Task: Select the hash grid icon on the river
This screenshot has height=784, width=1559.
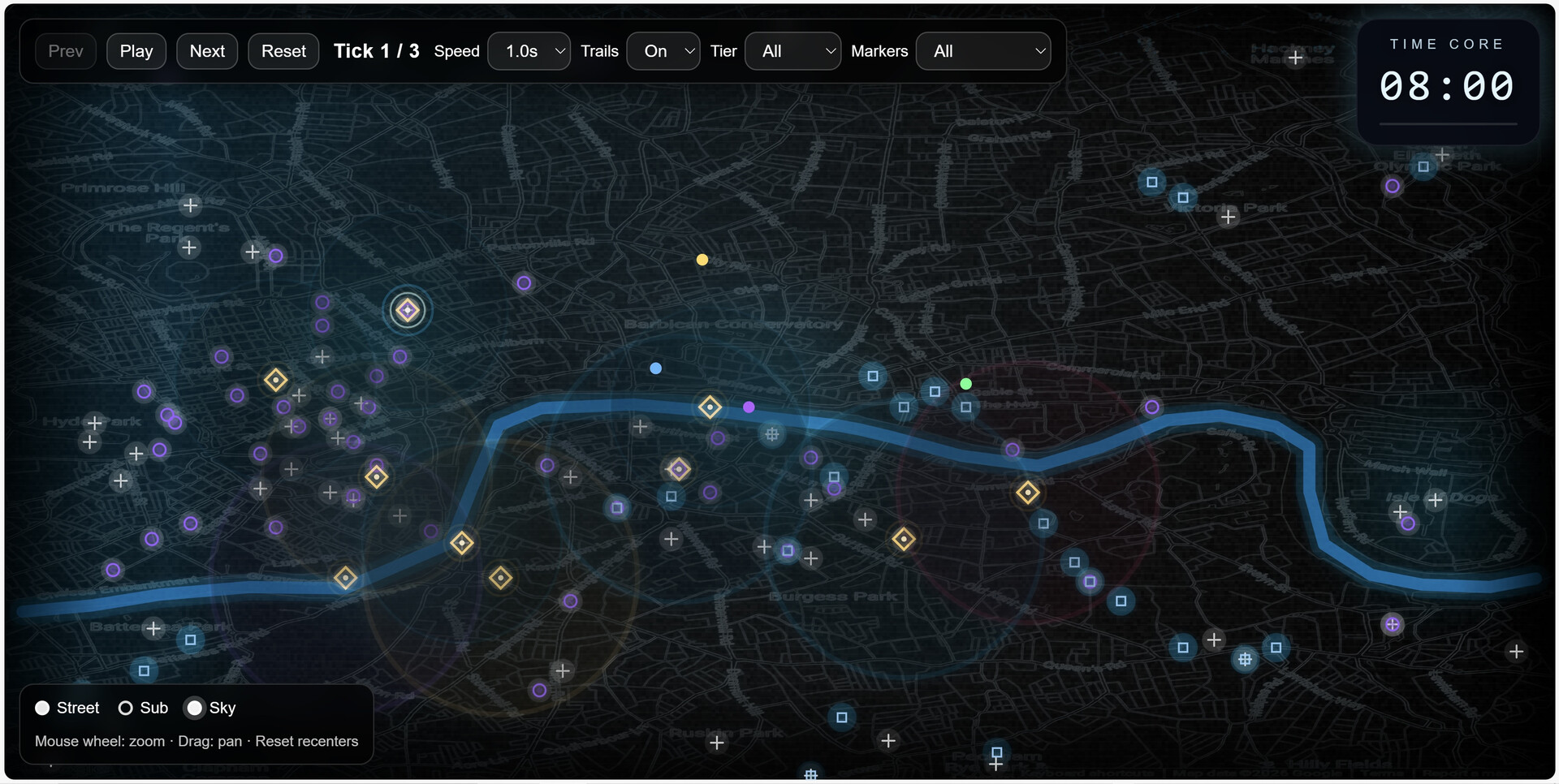Action: pyautogui.click(x=771, y=435)
